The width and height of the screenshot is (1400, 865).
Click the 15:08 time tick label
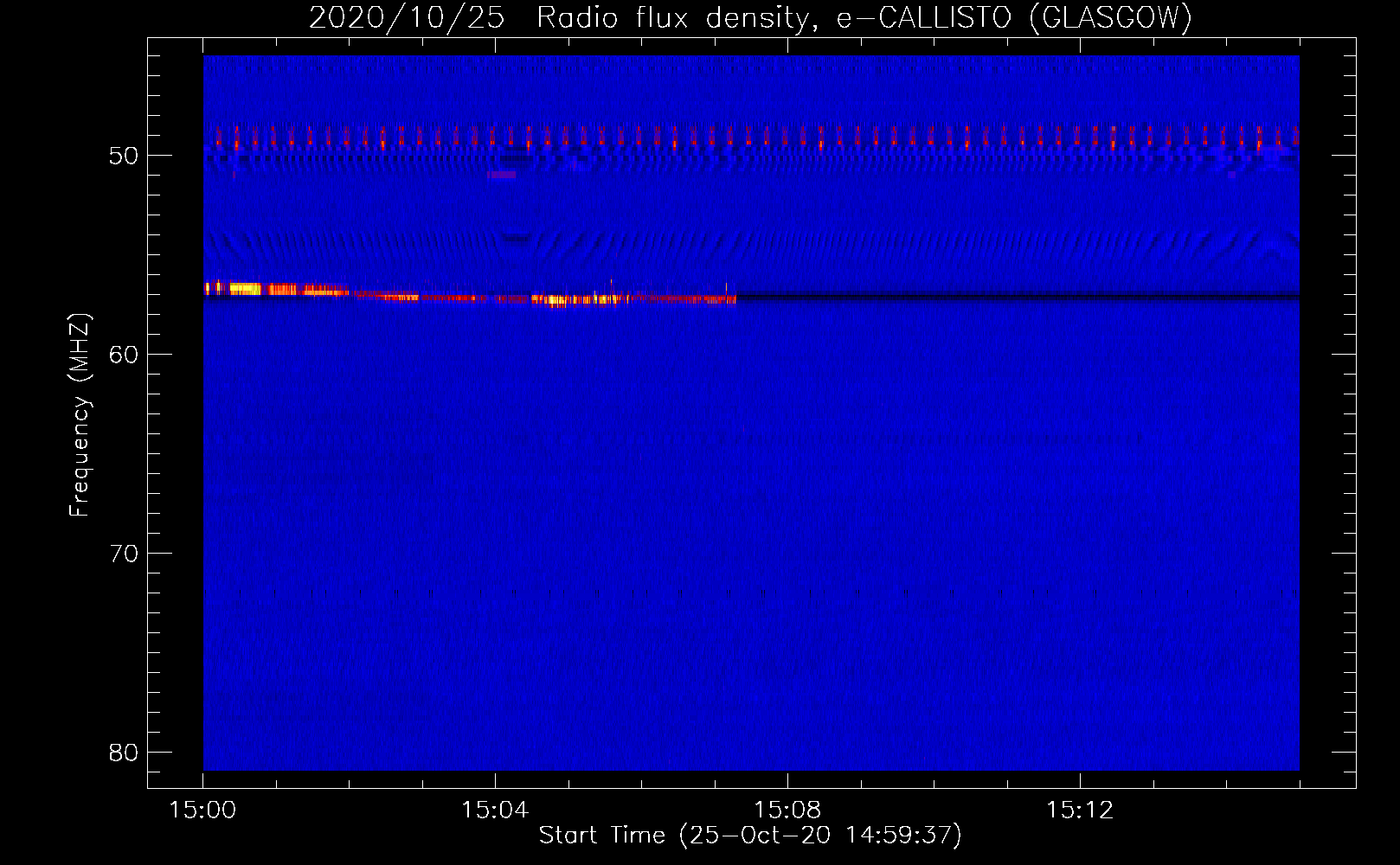tap(787, 811)
